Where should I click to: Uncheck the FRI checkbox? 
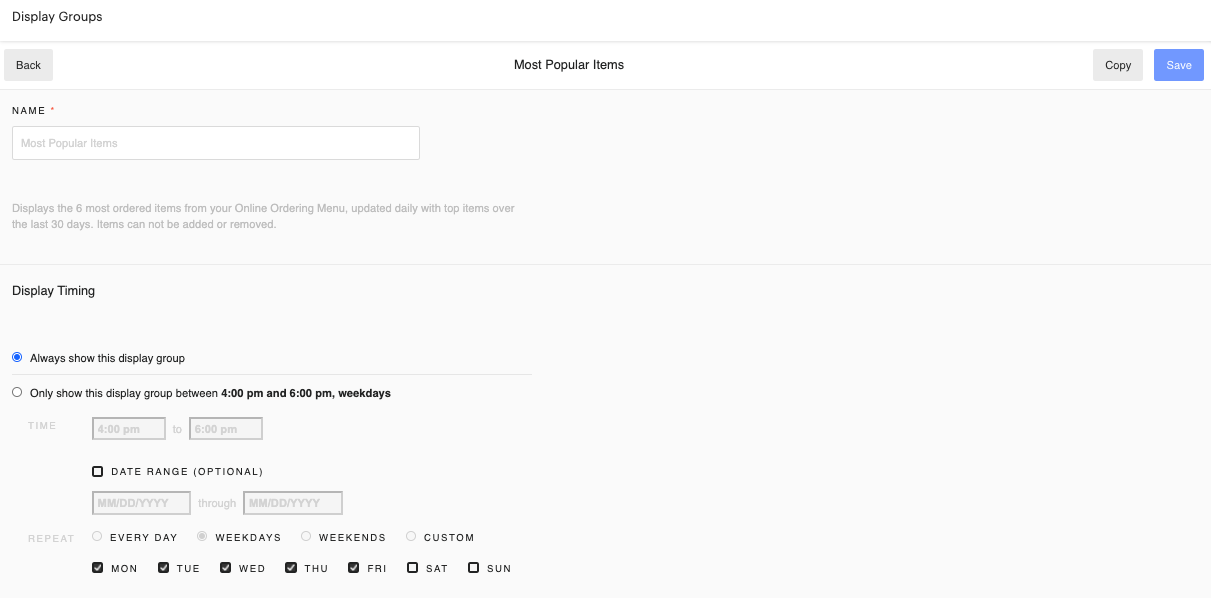[354, 567]
